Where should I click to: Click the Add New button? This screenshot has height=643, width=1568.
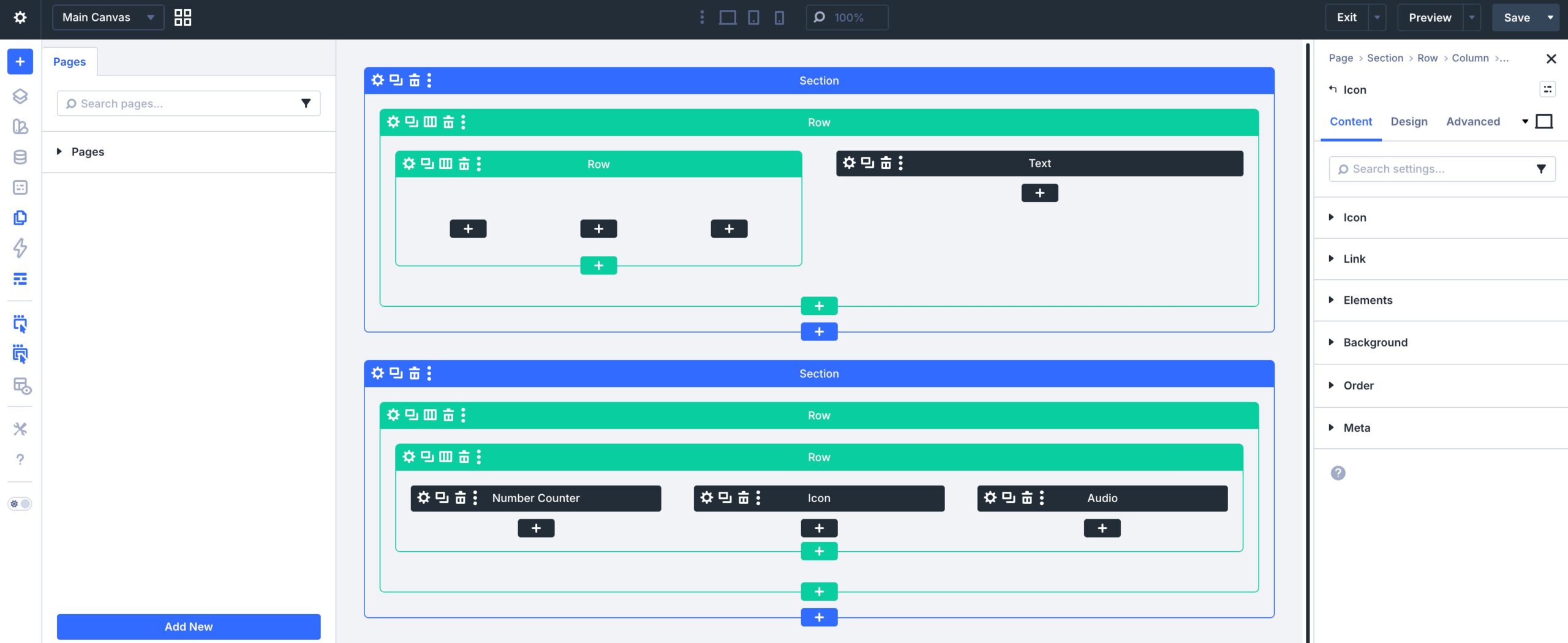click(x=189, y=626)
